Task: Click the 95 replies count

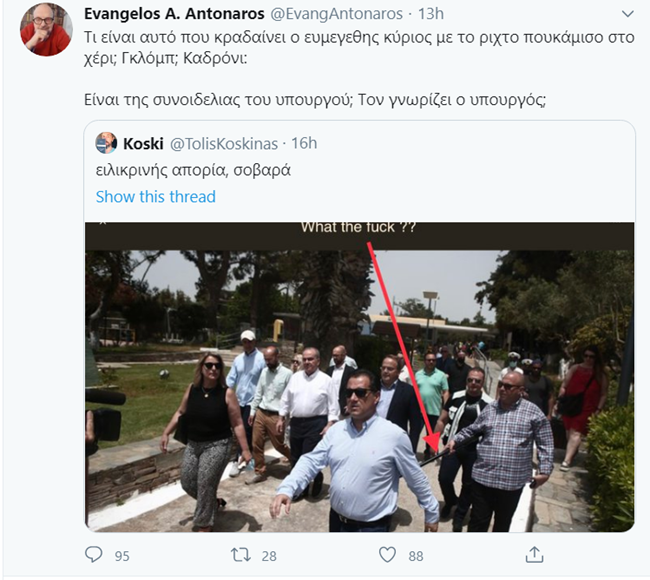Action: [x=122, y=556]
